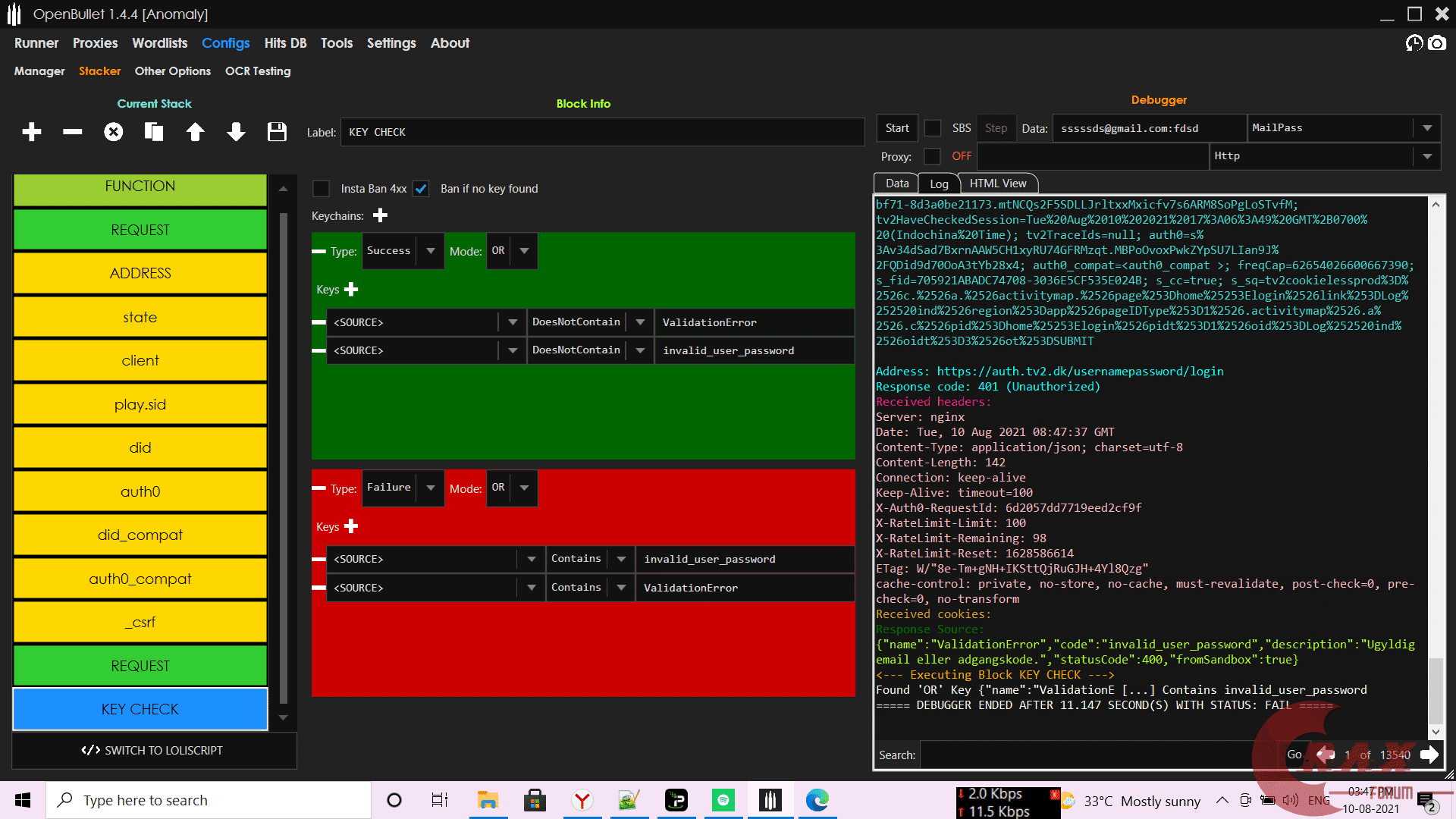Open the Runner menu
The height and width of the screenshot is (819, 1456).
pos(36,43)
